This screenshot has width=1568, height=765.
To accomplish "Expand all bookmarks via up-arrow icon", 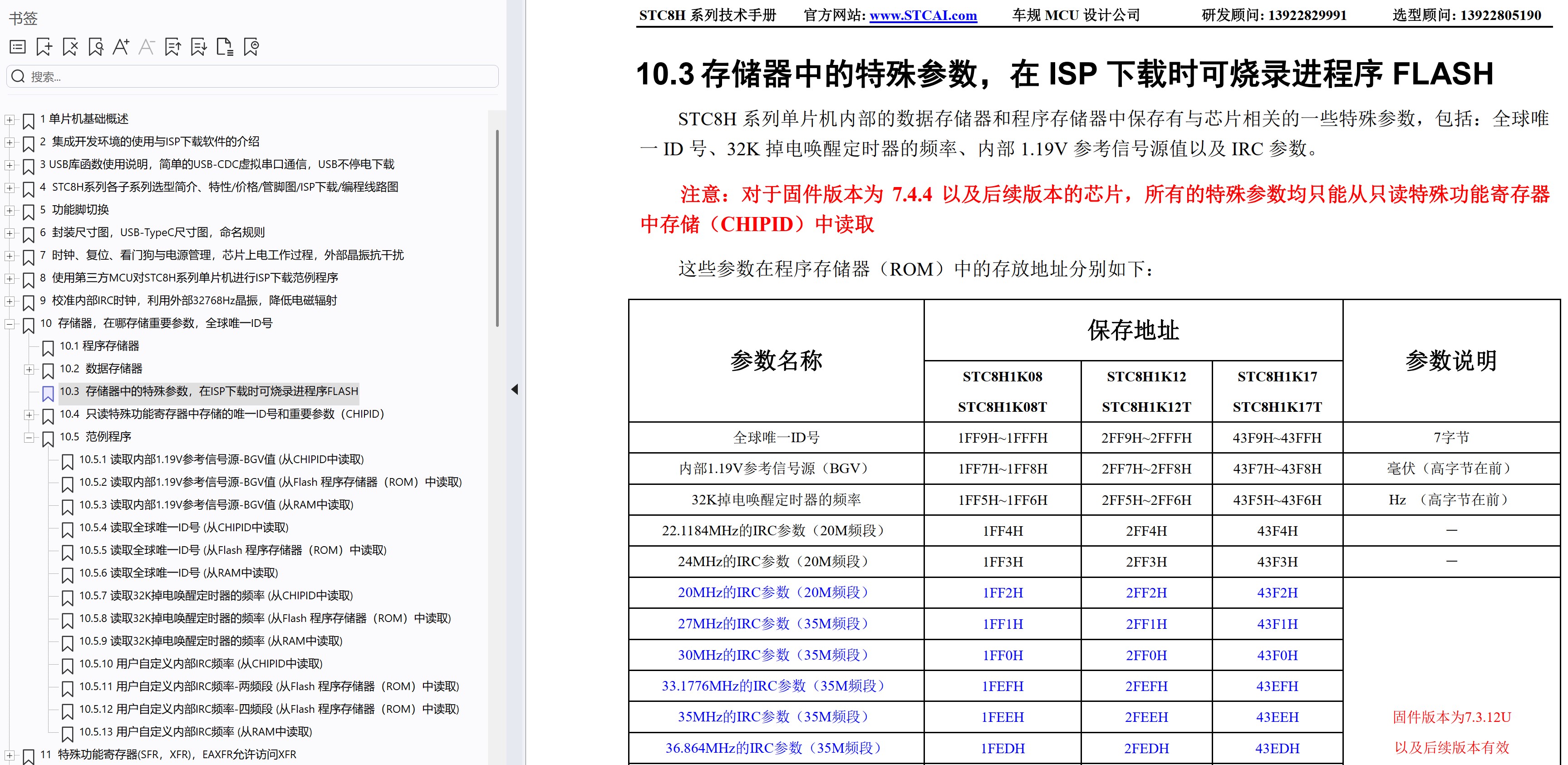I will tap(173, 47).
